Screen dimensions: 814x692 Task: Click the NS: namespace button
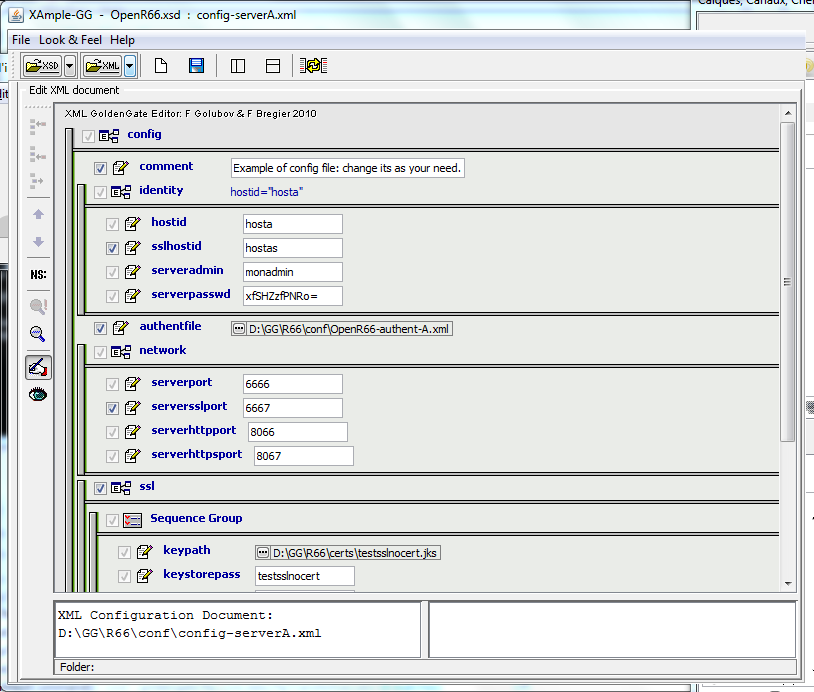point(38,275)
